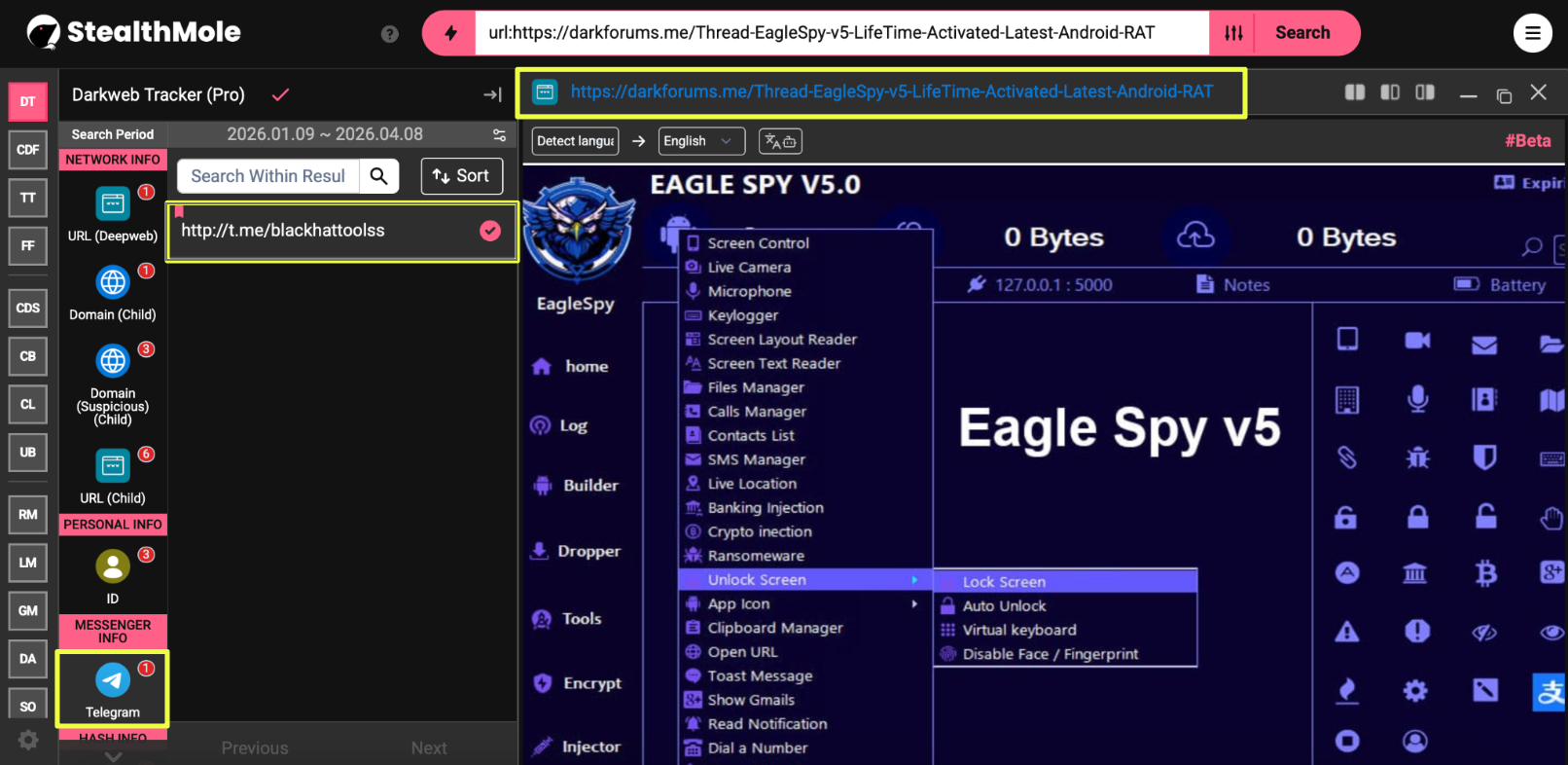The image size is (1568, 765).
Task: Select the RM tab in left sidebar
Action: [x=28, y=515]
